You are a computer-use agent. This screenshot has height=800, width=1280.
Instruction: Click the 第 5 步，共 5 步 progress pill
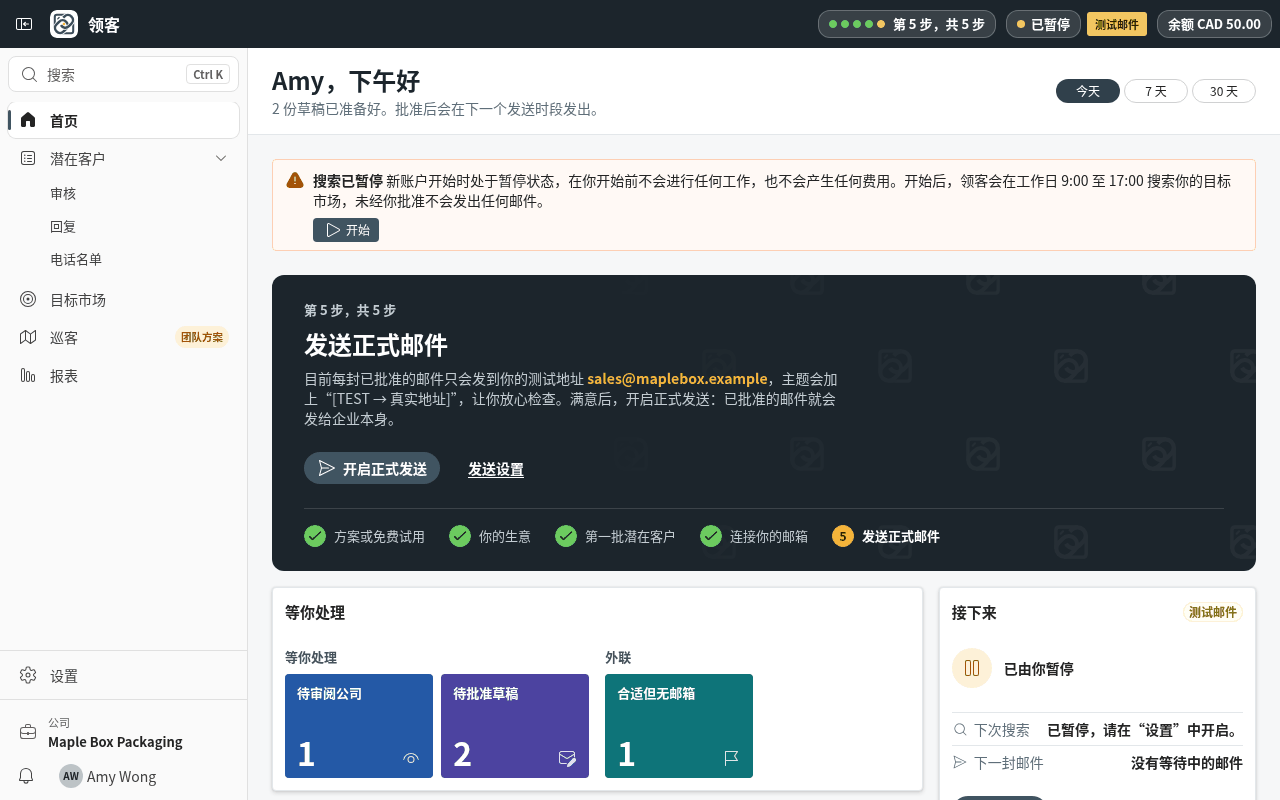(907, 24)
